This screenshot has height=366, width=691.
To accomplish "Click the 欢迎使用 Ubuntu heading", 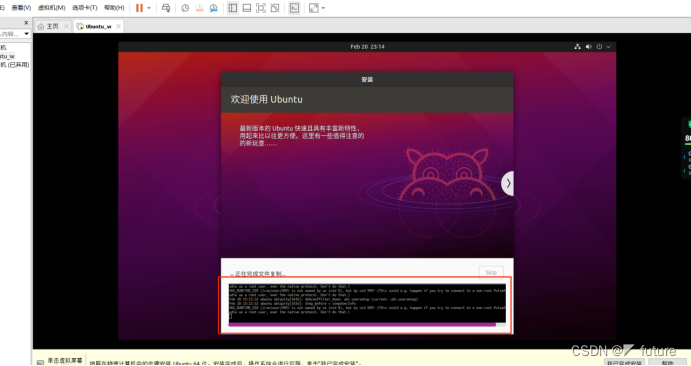I will tap(267, 100).
